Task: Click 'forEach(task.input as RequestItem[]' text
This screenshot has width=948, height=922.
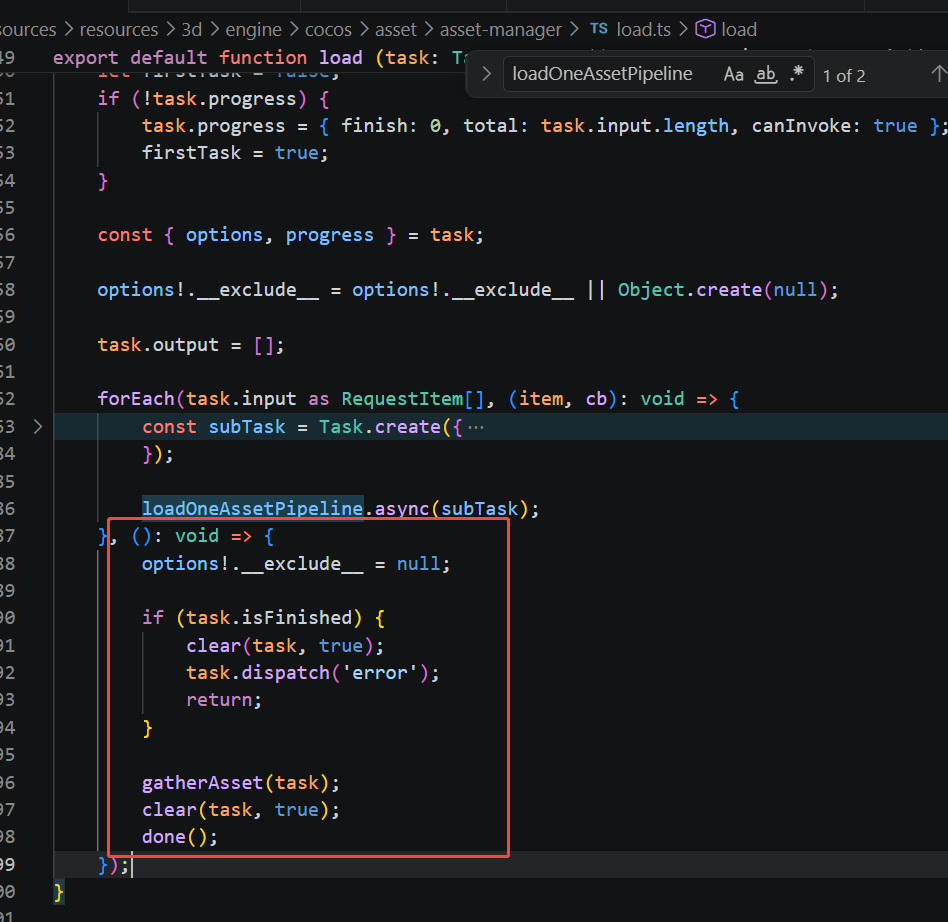Action: point(291,399)
